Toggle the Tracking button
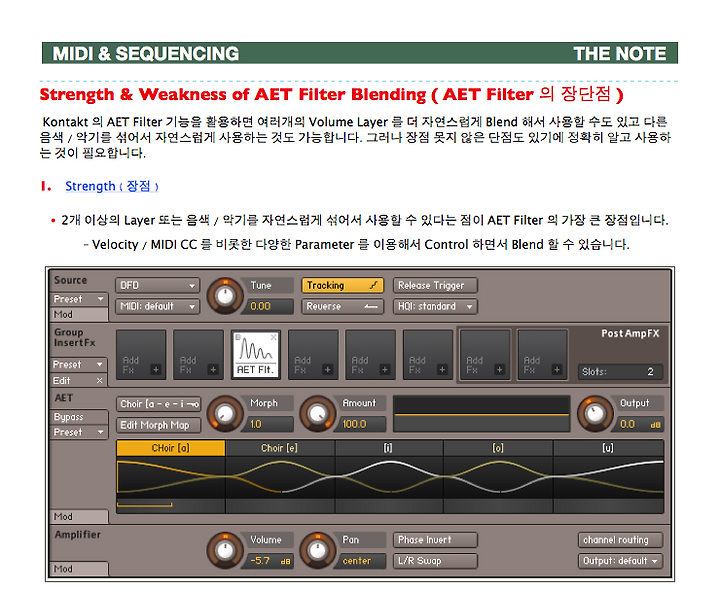This screenshot has height=590, width=720. [x=342, y=285]
